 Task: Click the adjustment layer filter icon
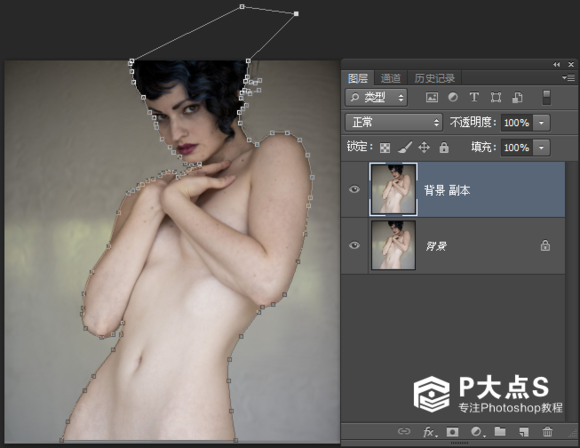[453, 97]
